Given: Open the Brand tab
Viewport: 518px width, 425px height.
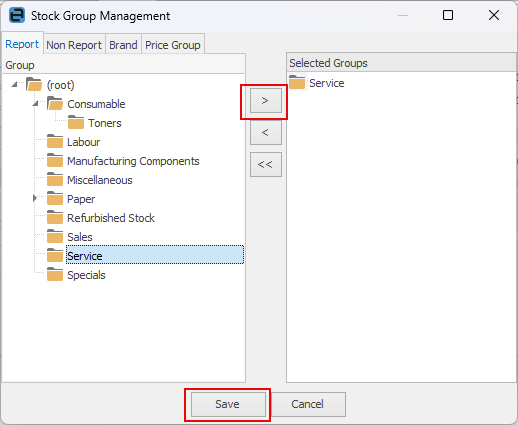Looking at the screenshot, I should click(x=123, y=45).
